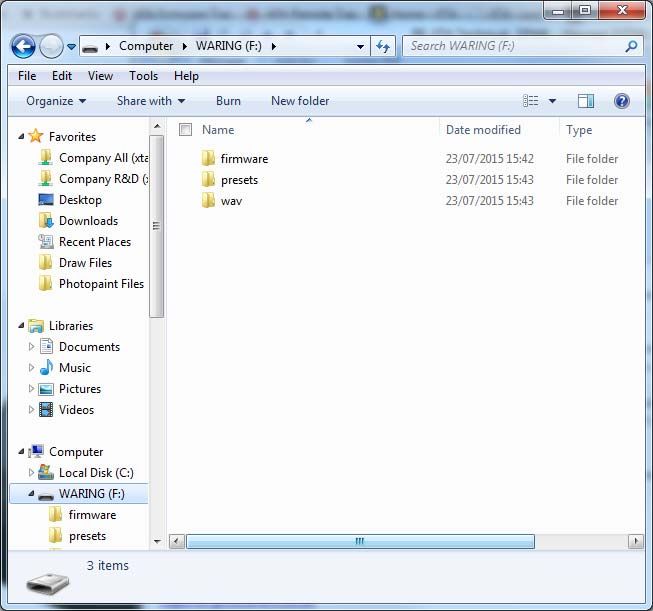
Task: Open the Share with dropdown
Action: click(x=151, y=101)
